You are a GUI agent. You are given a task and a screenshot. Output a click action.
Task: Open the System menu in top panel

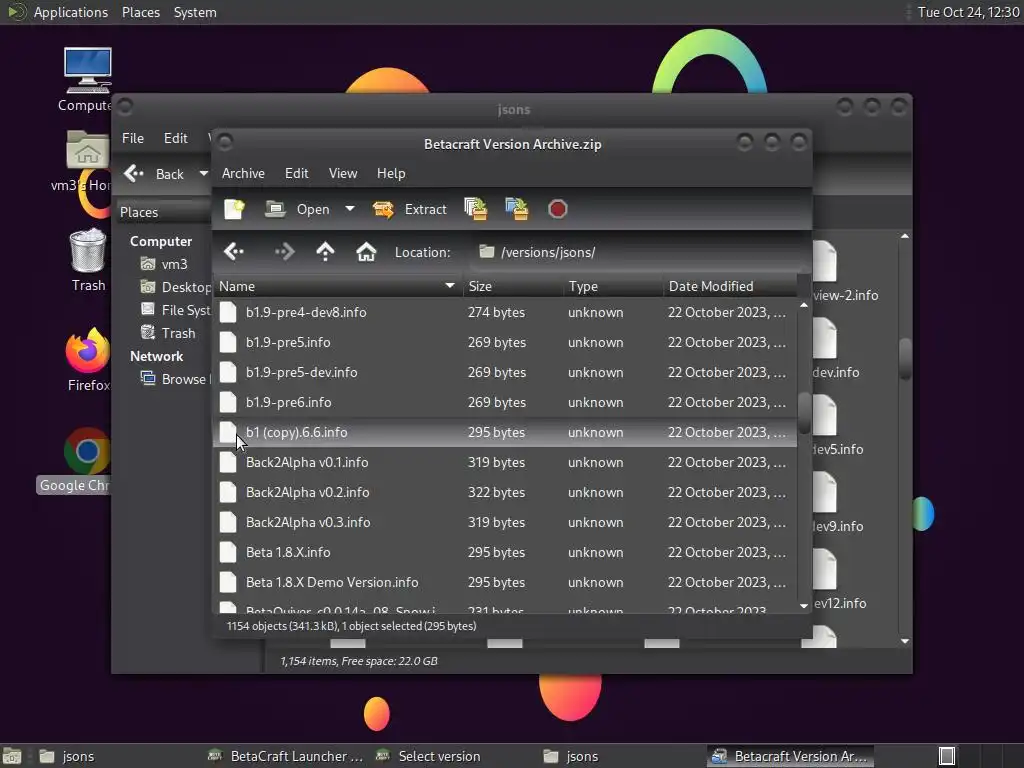click(195, 12)
